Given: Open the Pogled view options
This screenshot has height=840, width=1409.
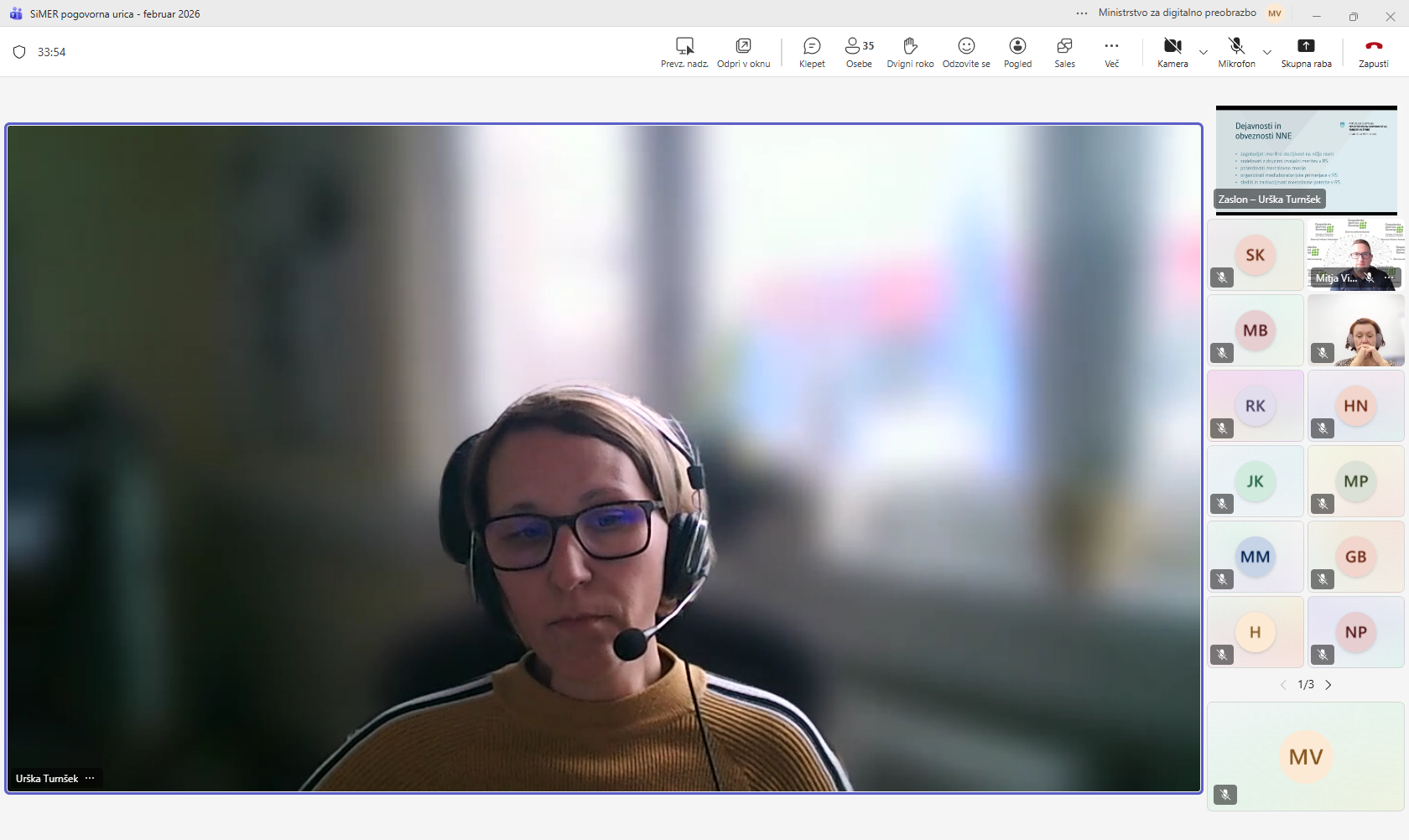Looking at the screenshot, I should click(1017, 52).
